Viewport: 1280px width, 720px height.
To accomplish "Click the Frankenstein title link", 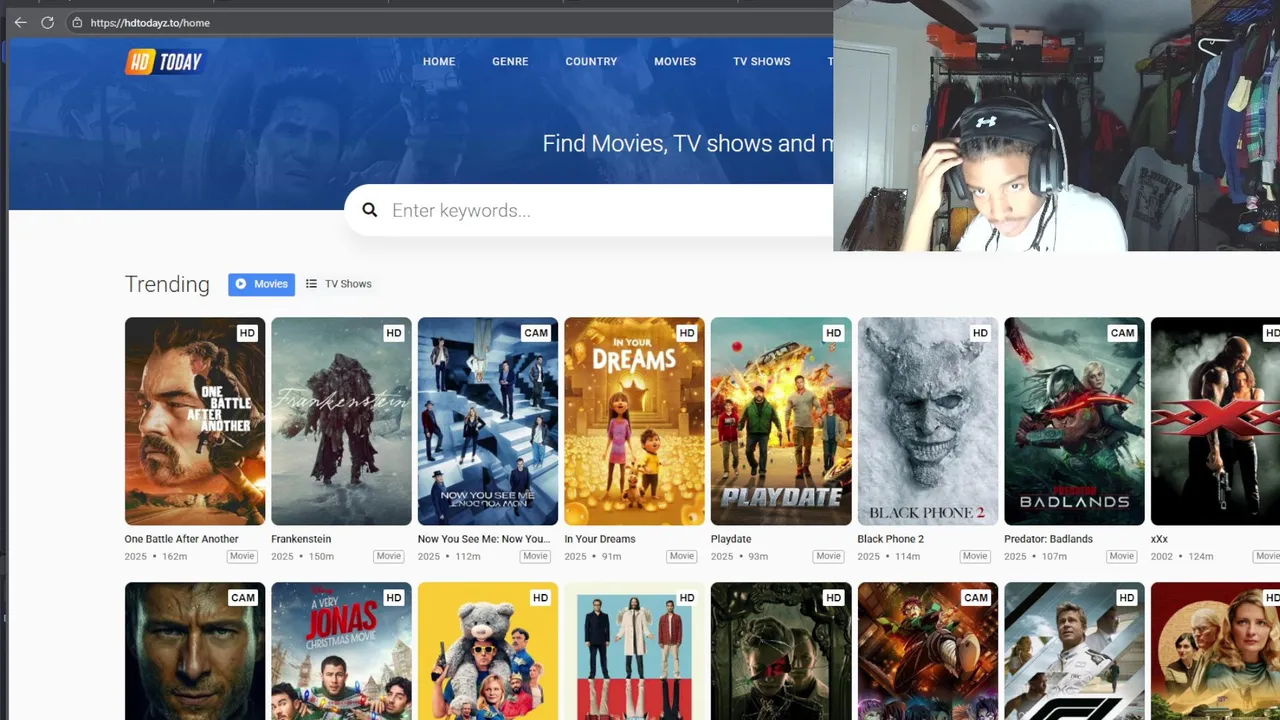I will pos(301,539).
